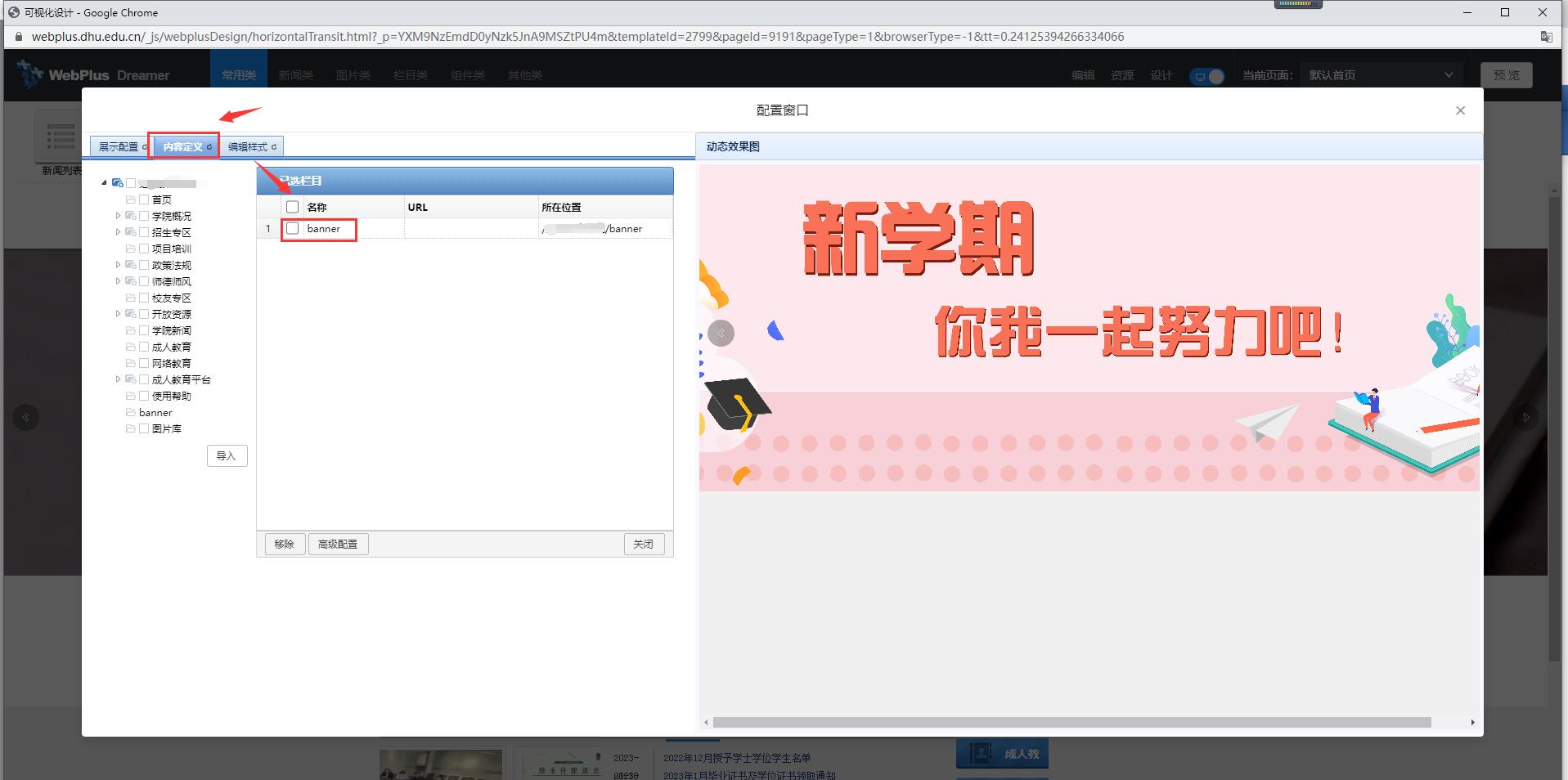Check the 学院新闻 checkbox in tree
The image size is (1568, 780).
point(144,330)
